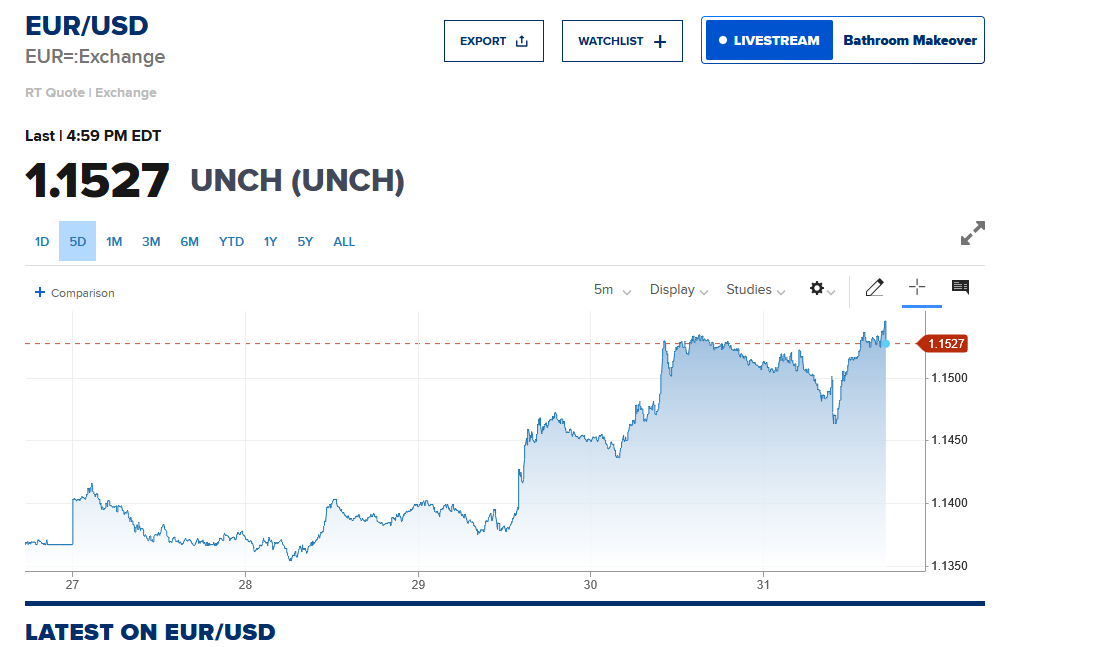
Task: Add a comparison with the plus icon
Action: click(x=40, y=292)
